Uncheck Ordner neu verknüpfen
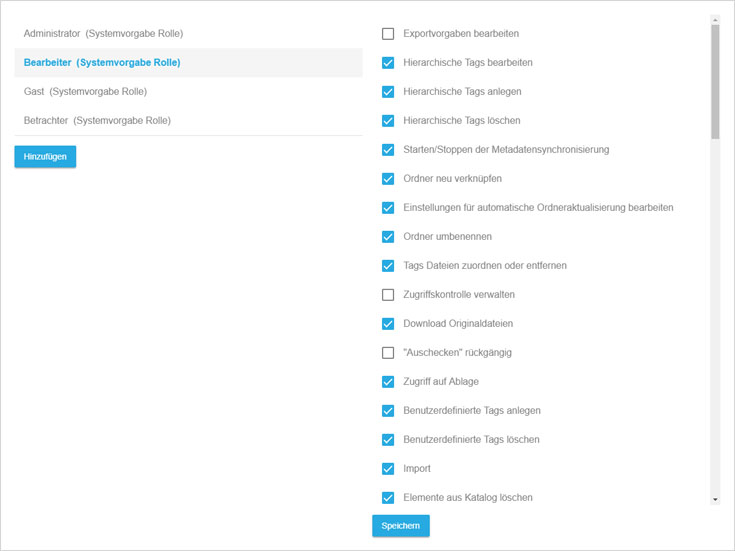This screenshot has width=735, height=551. tap(388, 179)
